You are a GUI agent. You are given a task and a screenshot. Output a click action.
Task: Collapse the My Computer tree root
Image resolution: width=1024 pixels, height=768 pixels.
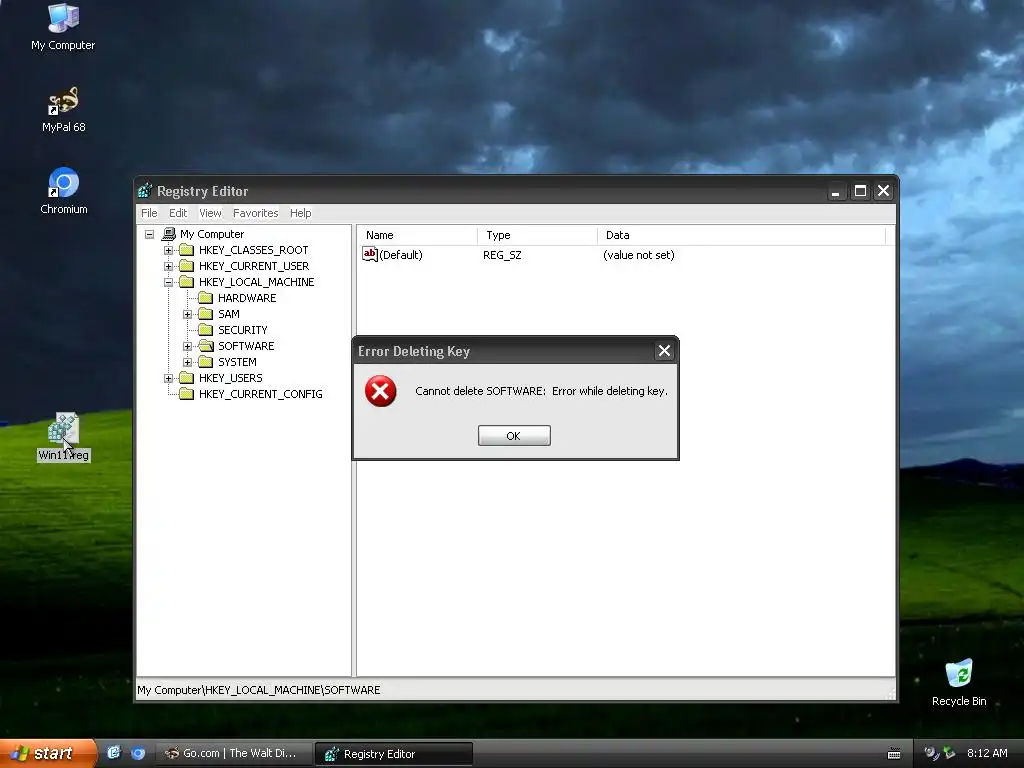point(150,234)
